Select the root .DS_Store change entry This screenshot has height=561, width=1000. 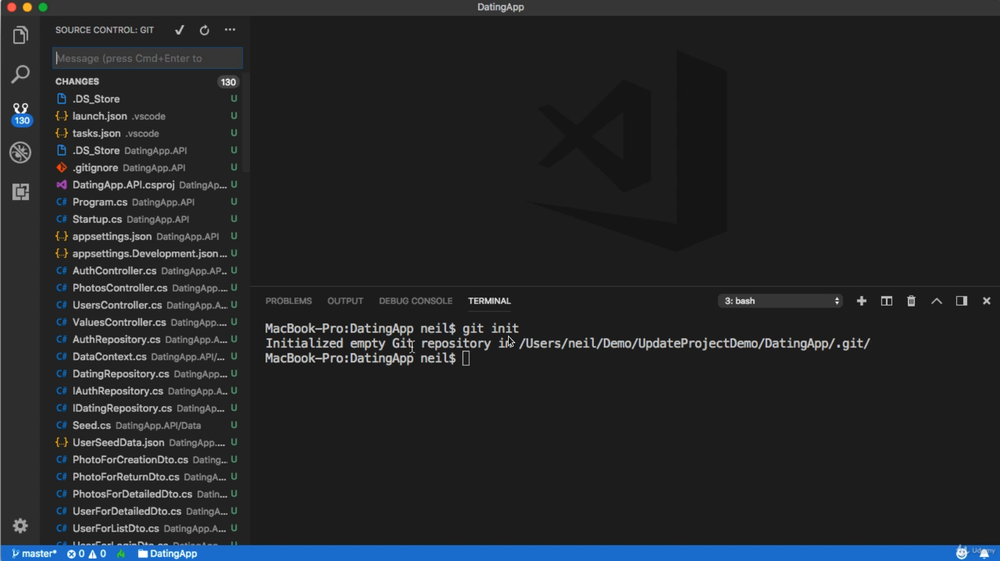[x=146, y=99]
